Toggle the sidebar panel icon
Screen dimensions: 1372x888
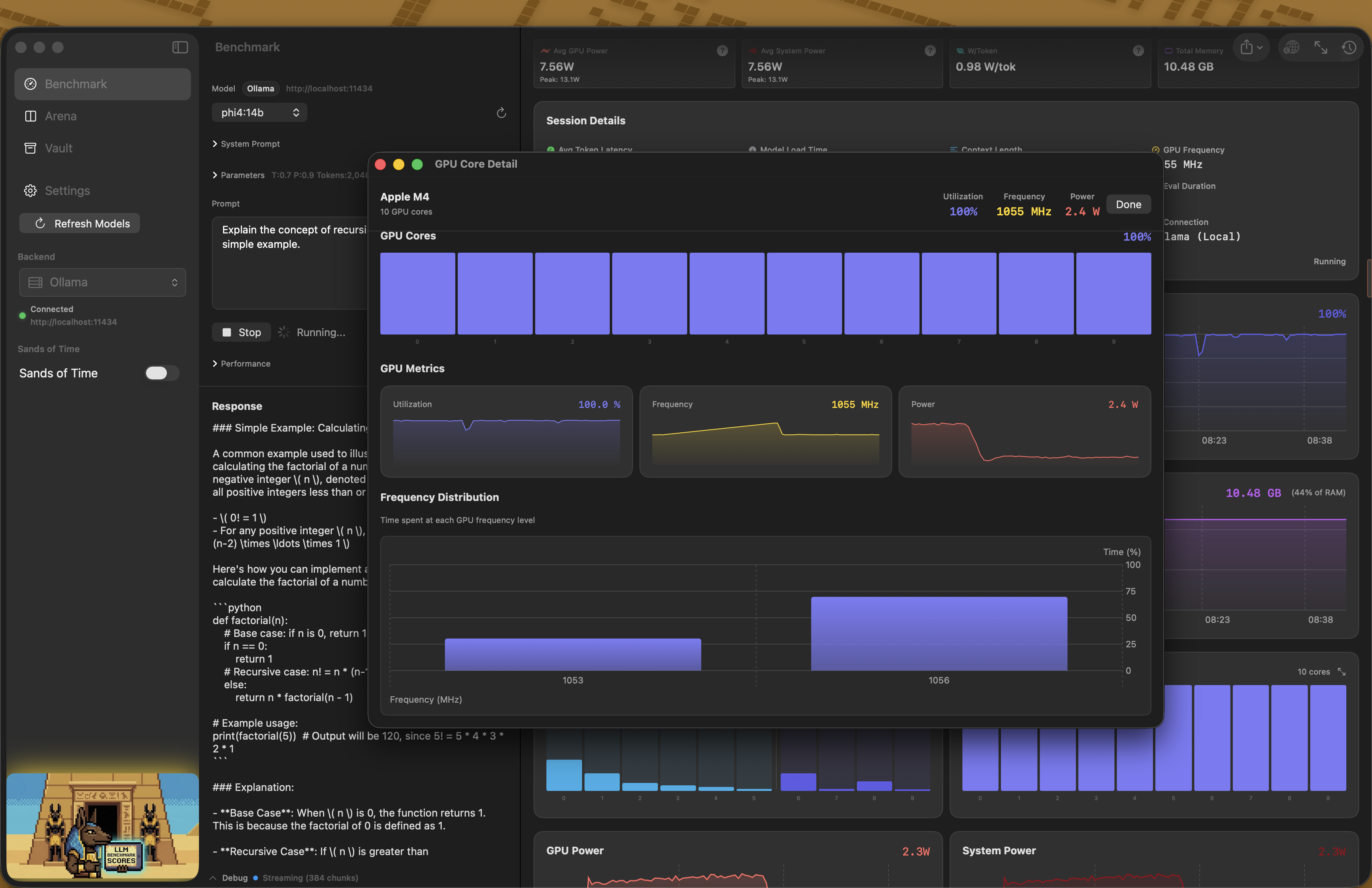click(180, 47)
